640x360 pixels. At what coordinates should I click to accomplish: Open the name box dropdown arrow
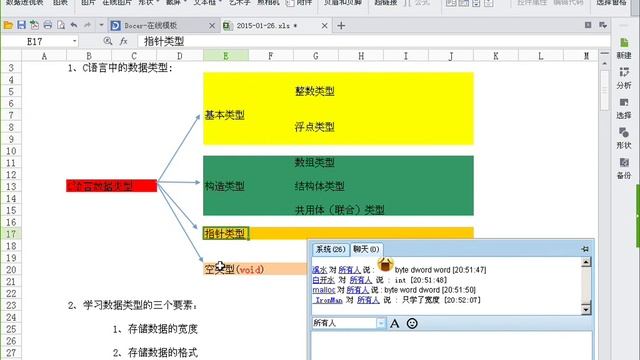(74, 41)
